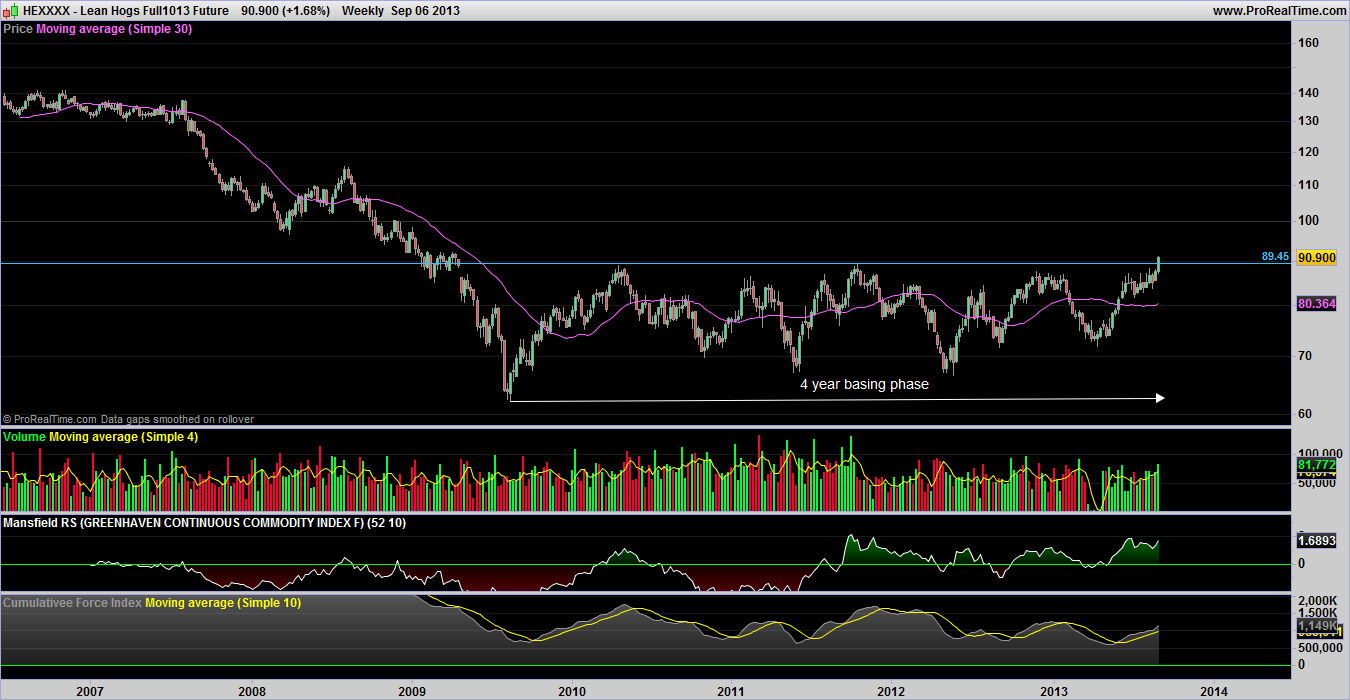The height and width of the screenshot is (700, 1350).
Task: Click the Volume indicator label
Action: pos(25,438)
